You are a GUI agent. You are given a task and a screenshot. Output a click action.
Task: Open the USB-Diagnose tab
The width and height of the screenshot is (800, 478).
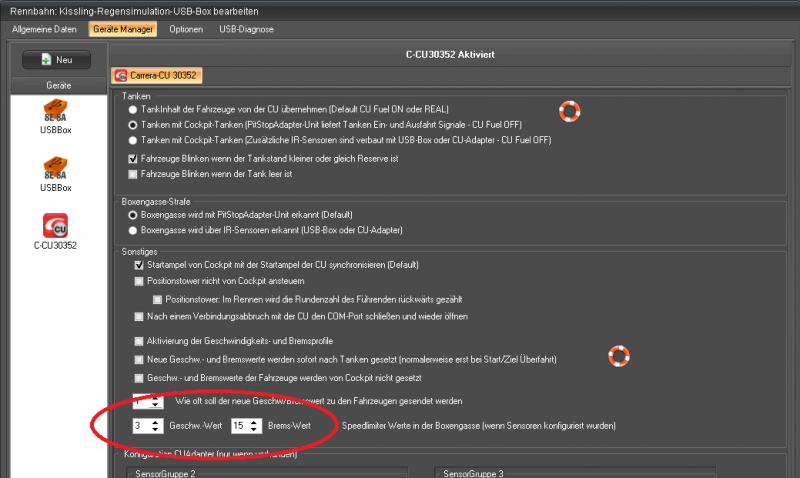point(246,30)
